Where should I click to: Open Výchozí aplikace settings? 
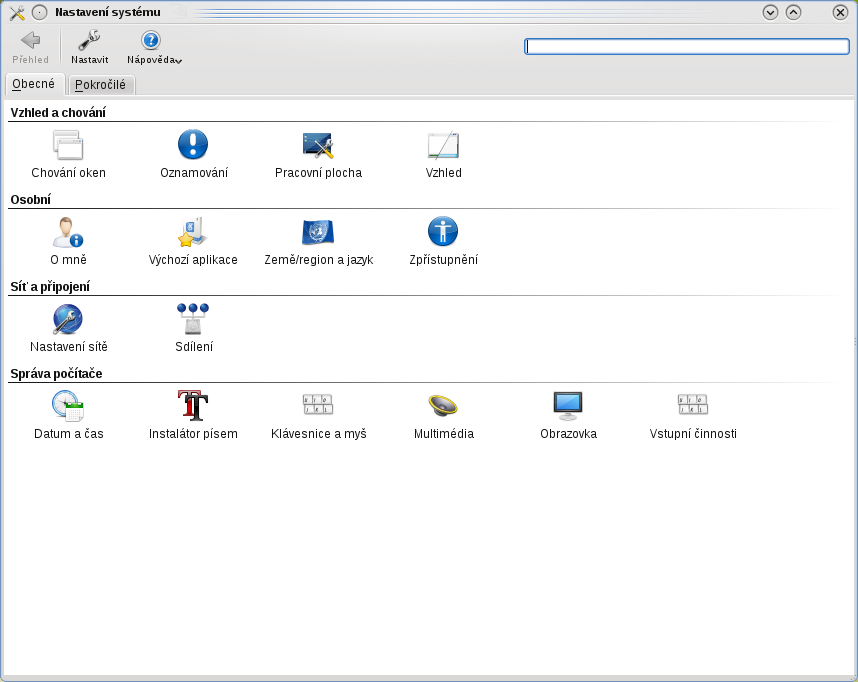(x=193, y=234)
